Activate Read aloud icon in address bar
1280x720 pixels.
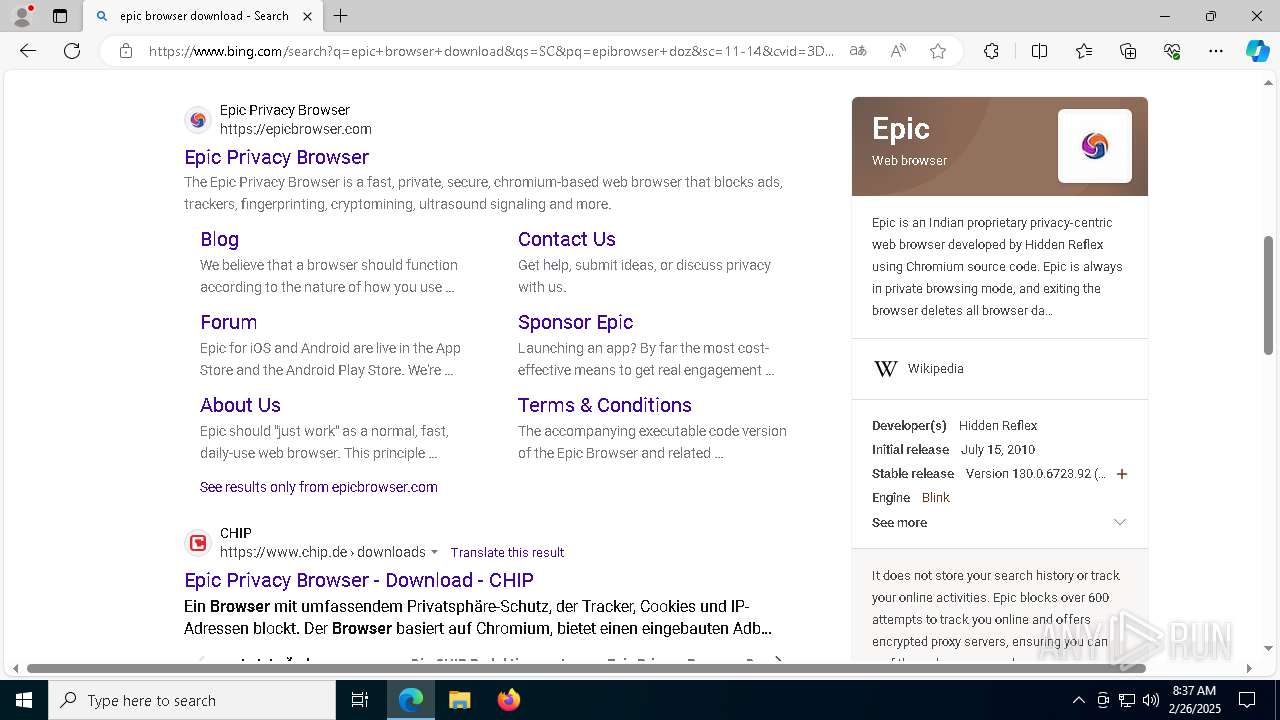coord(898,51)
